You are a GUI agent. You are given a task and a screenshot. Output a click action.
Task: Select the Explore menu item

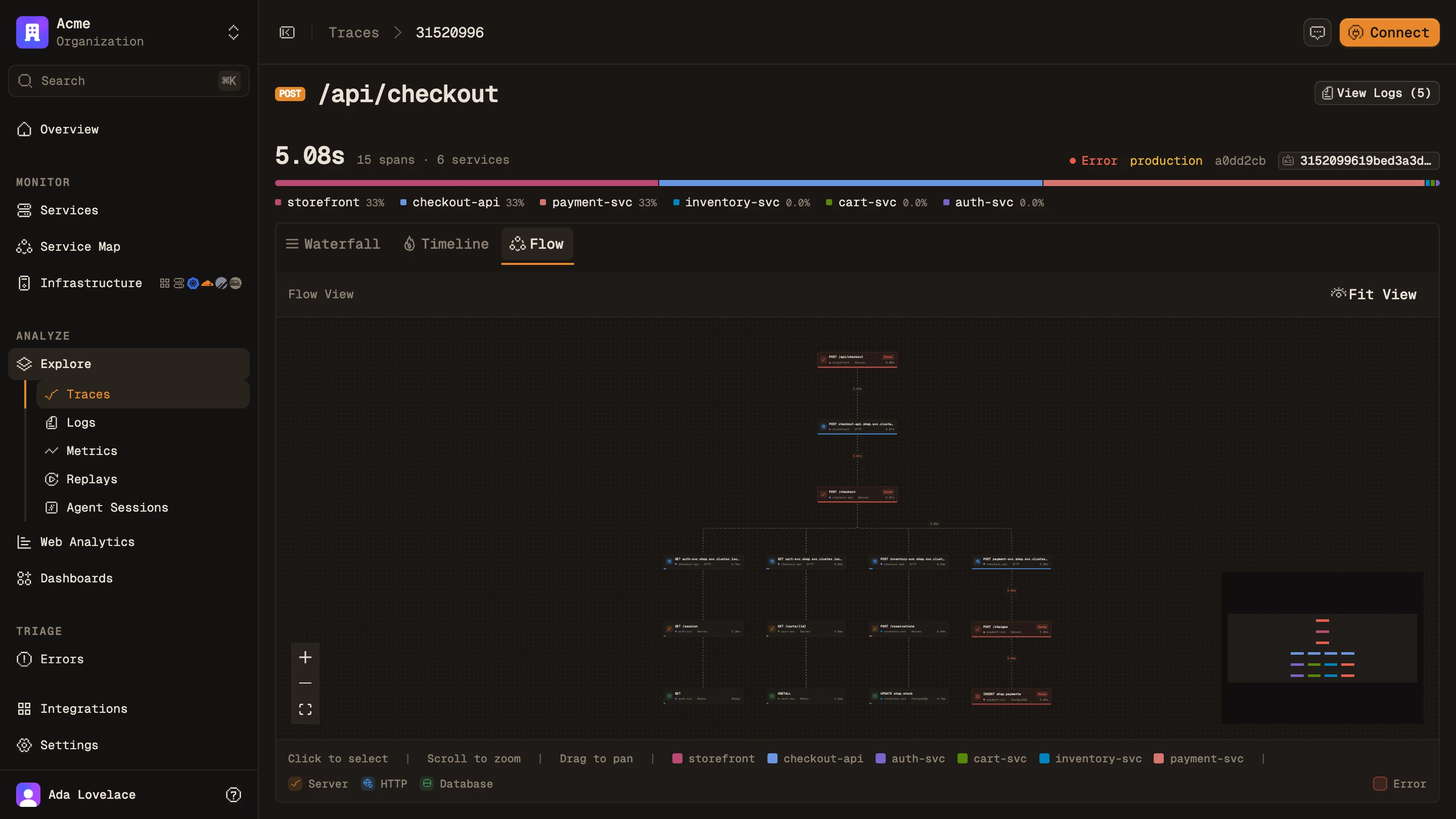point(129,364)
